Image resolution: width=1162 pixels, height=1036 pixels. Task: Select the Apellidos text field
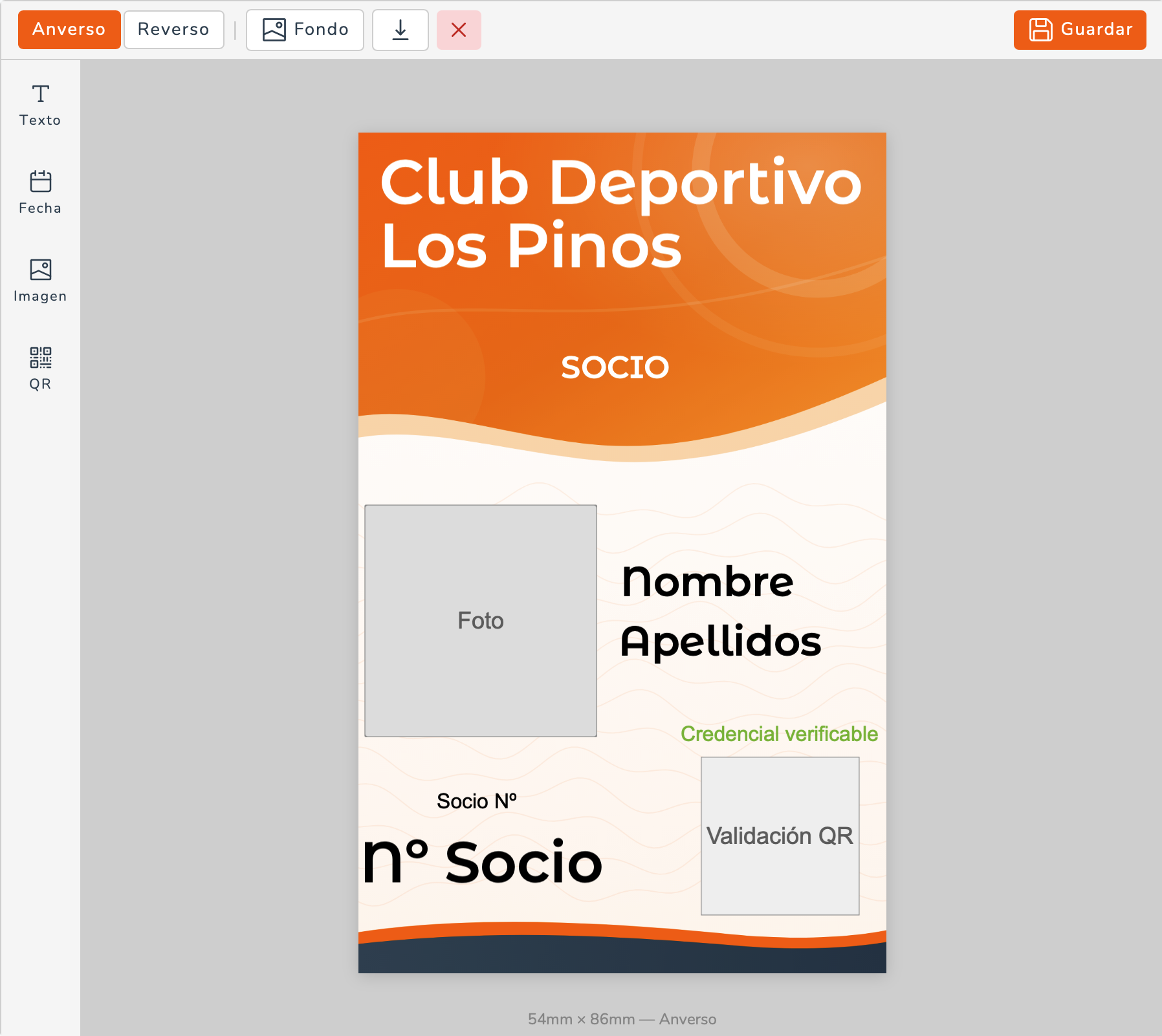721,642
